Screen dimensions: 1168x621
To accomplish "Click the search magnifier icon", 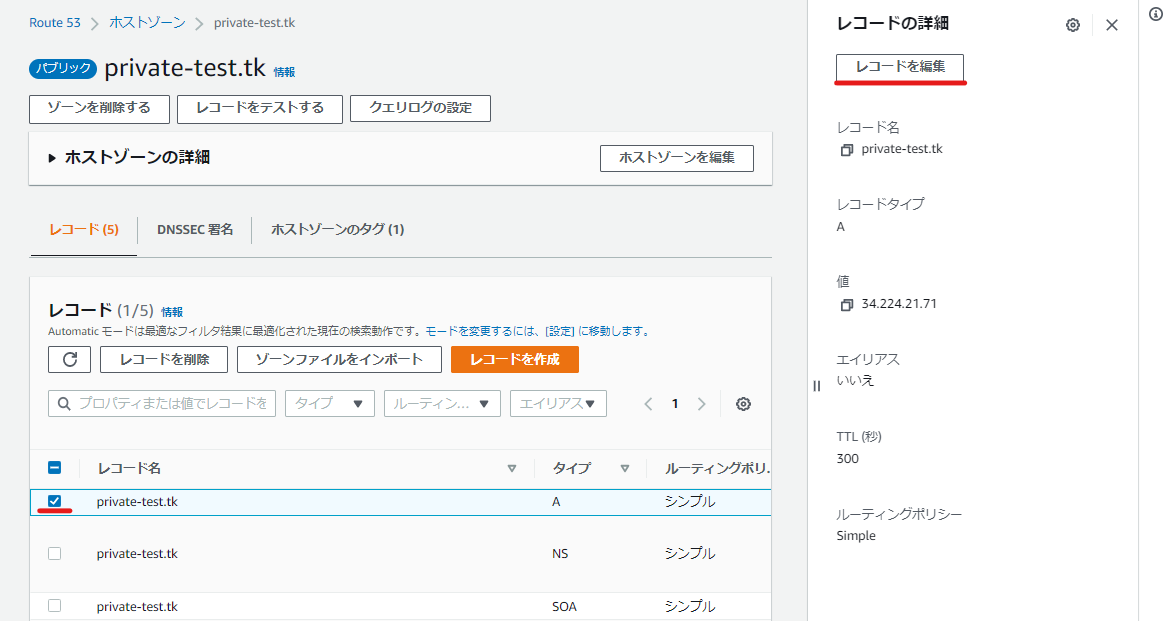I will (64, 404).
